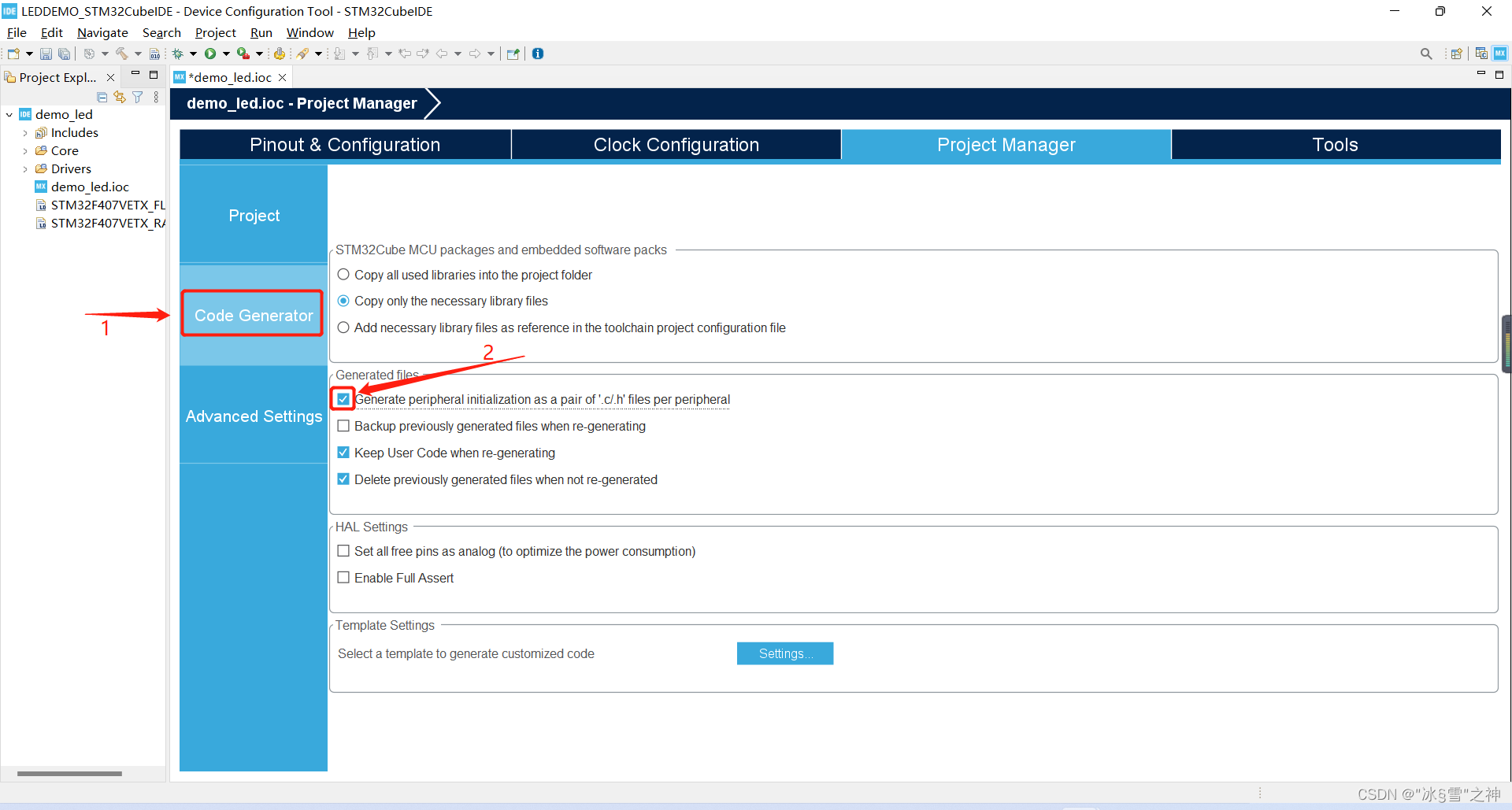Click the device configuration gear tool icon
Screen dimensions: 1512x810
pyautogui.click(x=279, y=54)
